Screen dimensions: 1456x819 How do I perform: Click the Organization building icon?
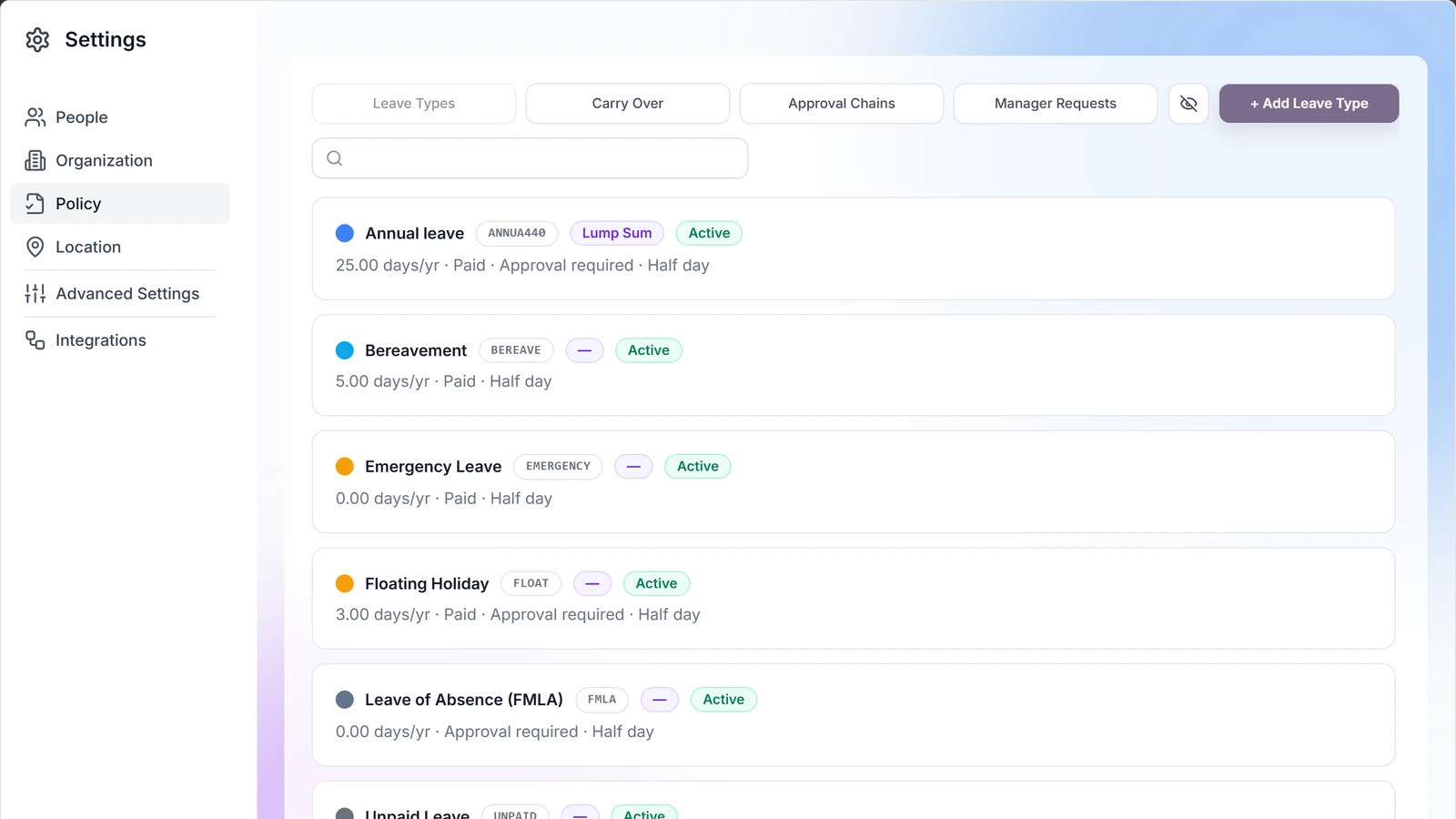point(35,160)
